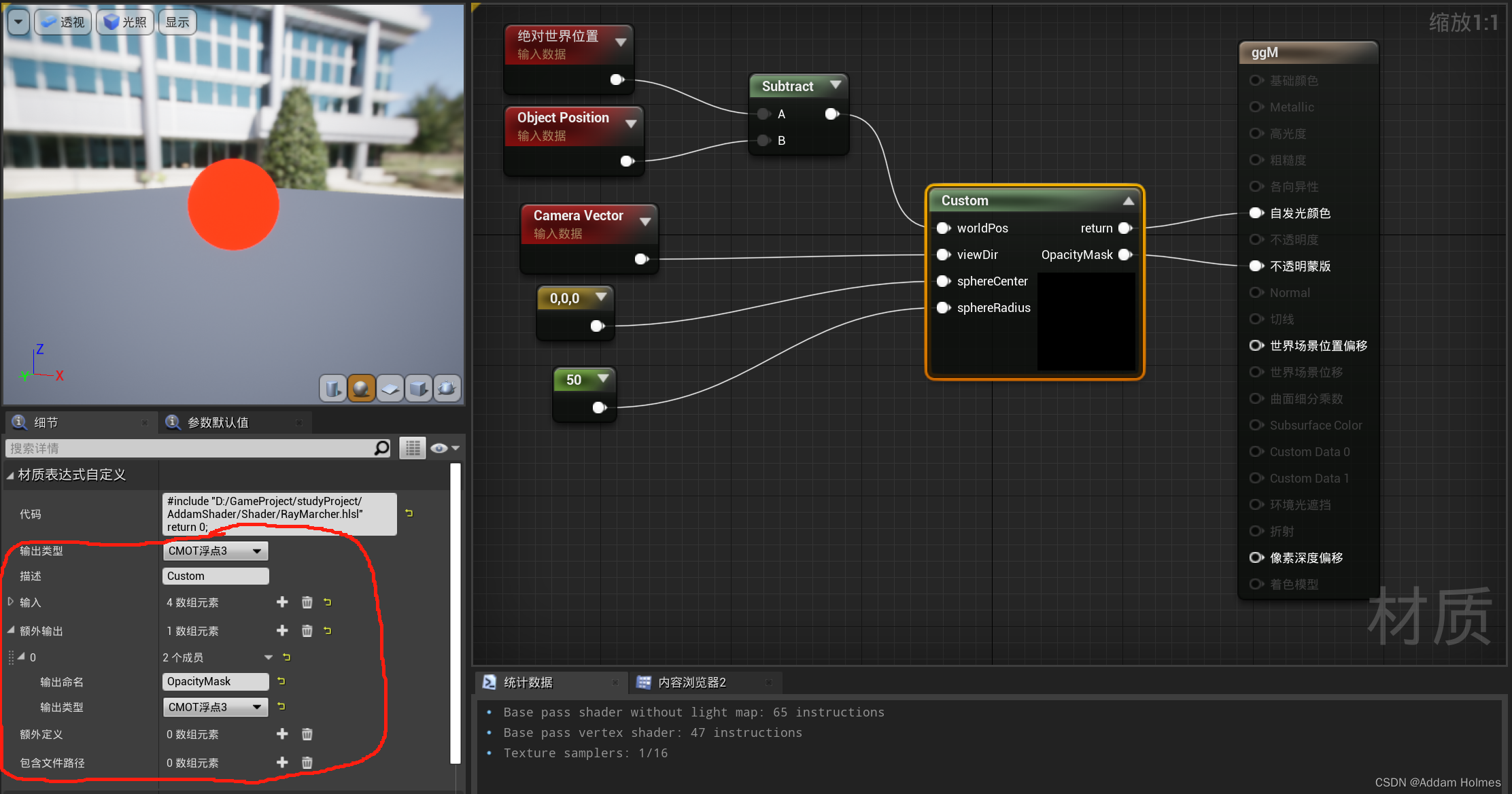Toggle the 光照 lit view mode button
1512x794 pixels.
point(126,22)
